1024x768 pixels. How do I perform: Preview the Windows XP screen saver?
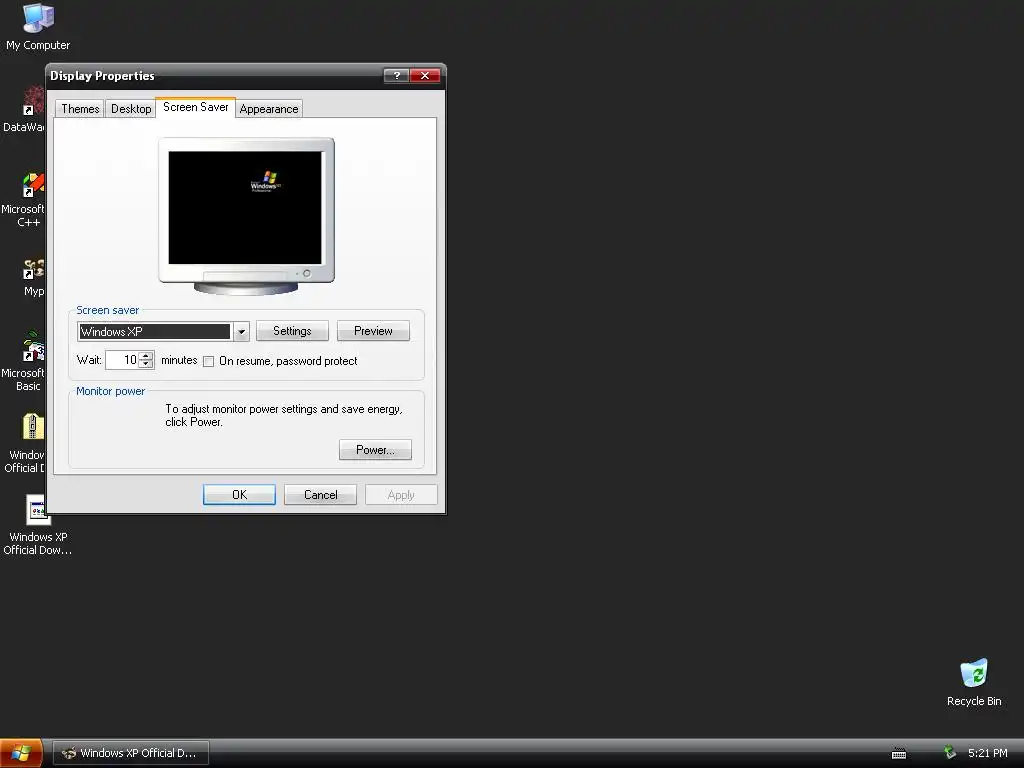click(x=373, y=331)
